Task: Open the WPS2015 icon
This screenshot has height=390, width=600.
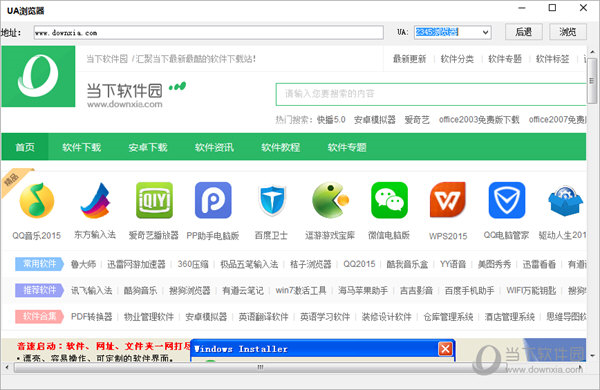Action: [x=448, y=200]
